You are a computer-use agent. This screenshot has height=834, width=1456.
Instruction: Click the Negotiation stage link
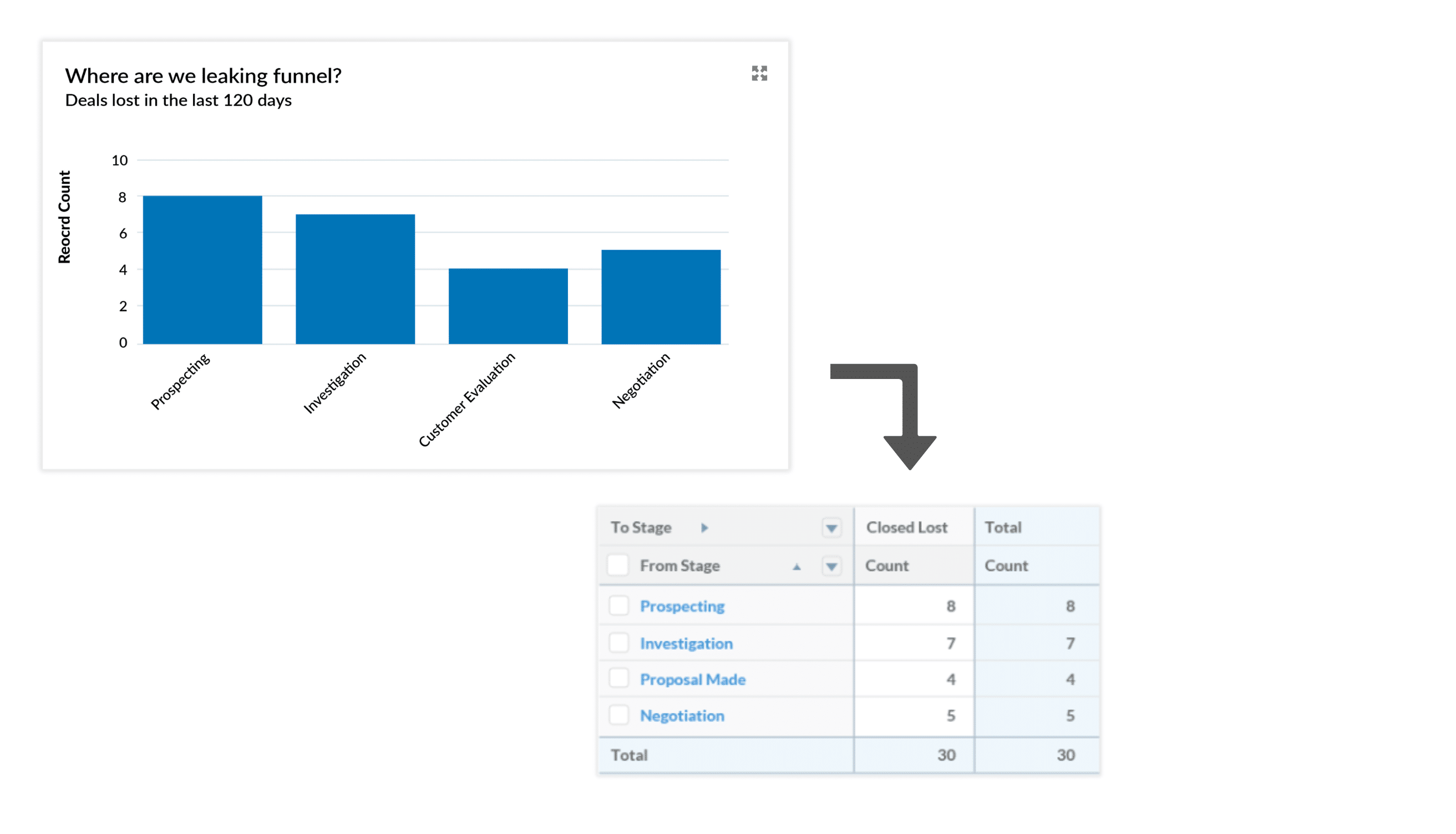682,715
